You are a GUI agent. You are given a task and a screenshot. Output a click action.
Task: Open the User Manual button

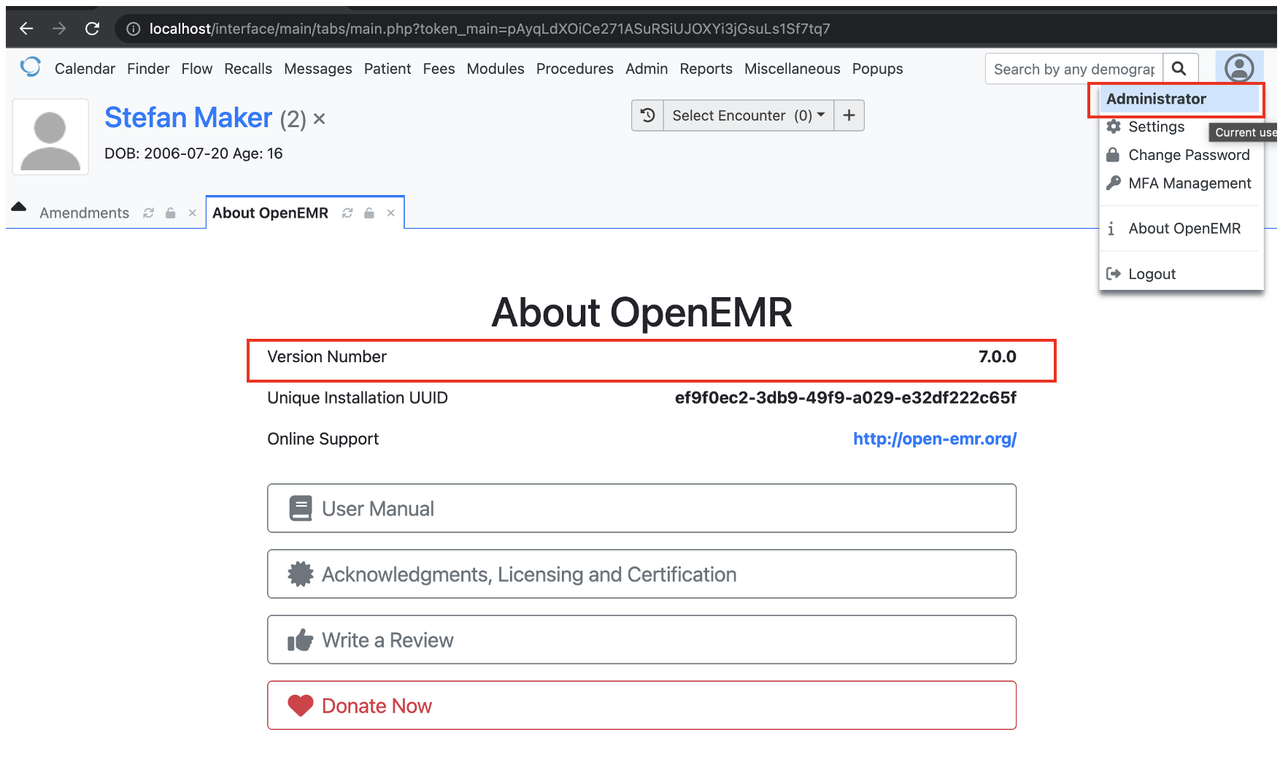click(642, 508)
